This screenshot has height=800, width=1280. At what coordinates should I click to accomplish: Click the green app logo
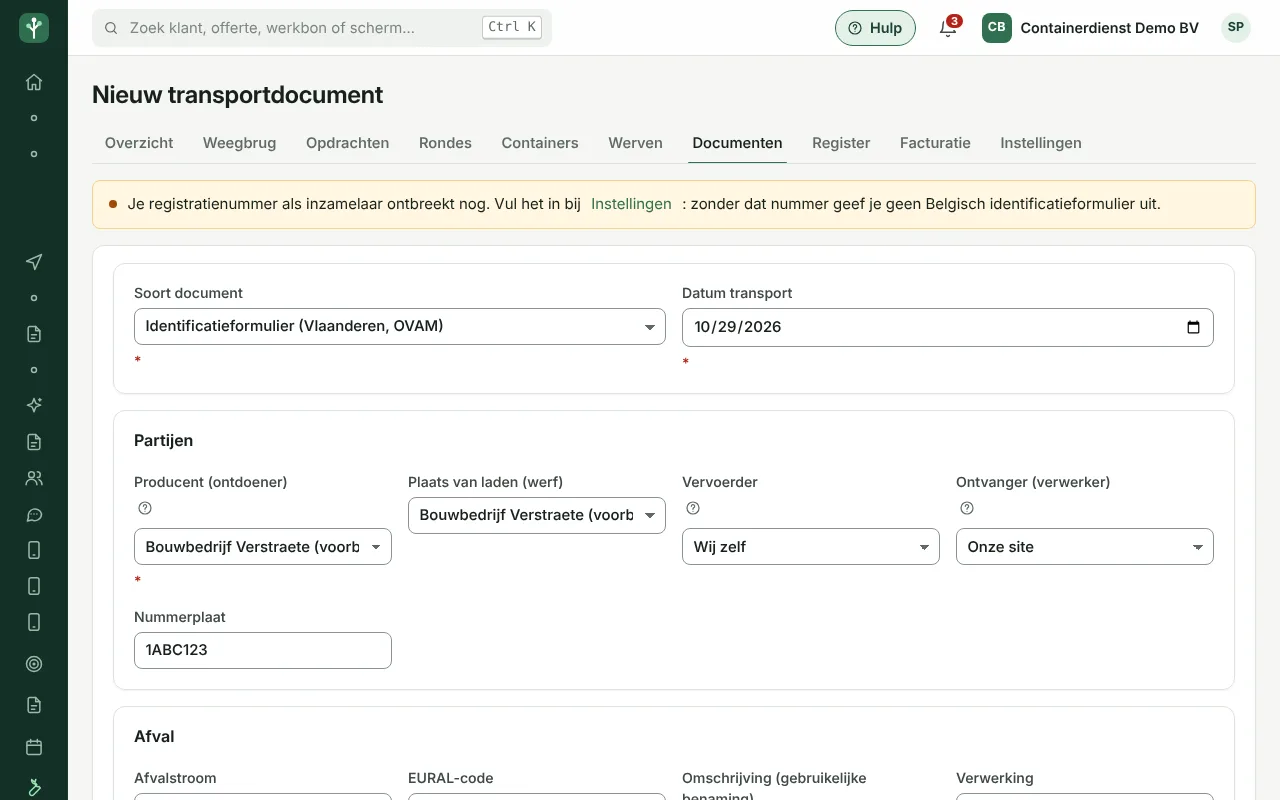[x=34, y=28]
